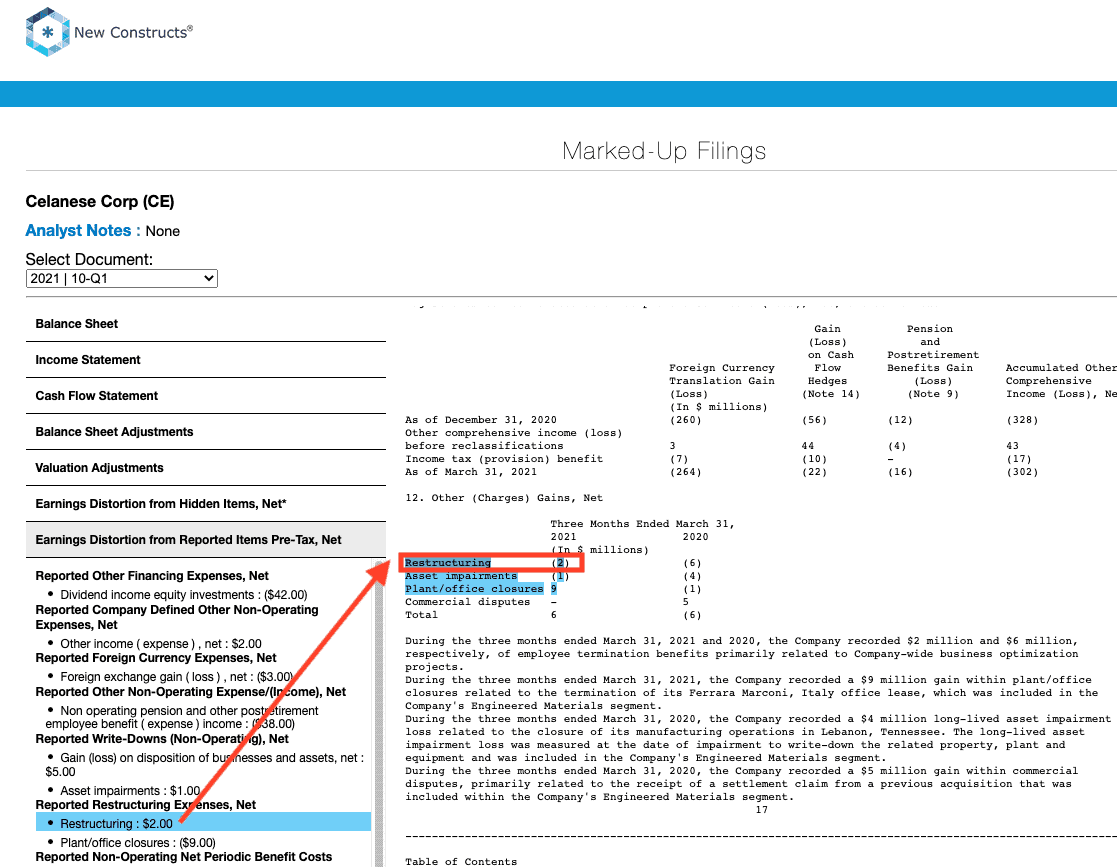Open the Cash Flow Statement section
Image resolution: width=1117 pixels, height=867 pixels.
point(206,396)
